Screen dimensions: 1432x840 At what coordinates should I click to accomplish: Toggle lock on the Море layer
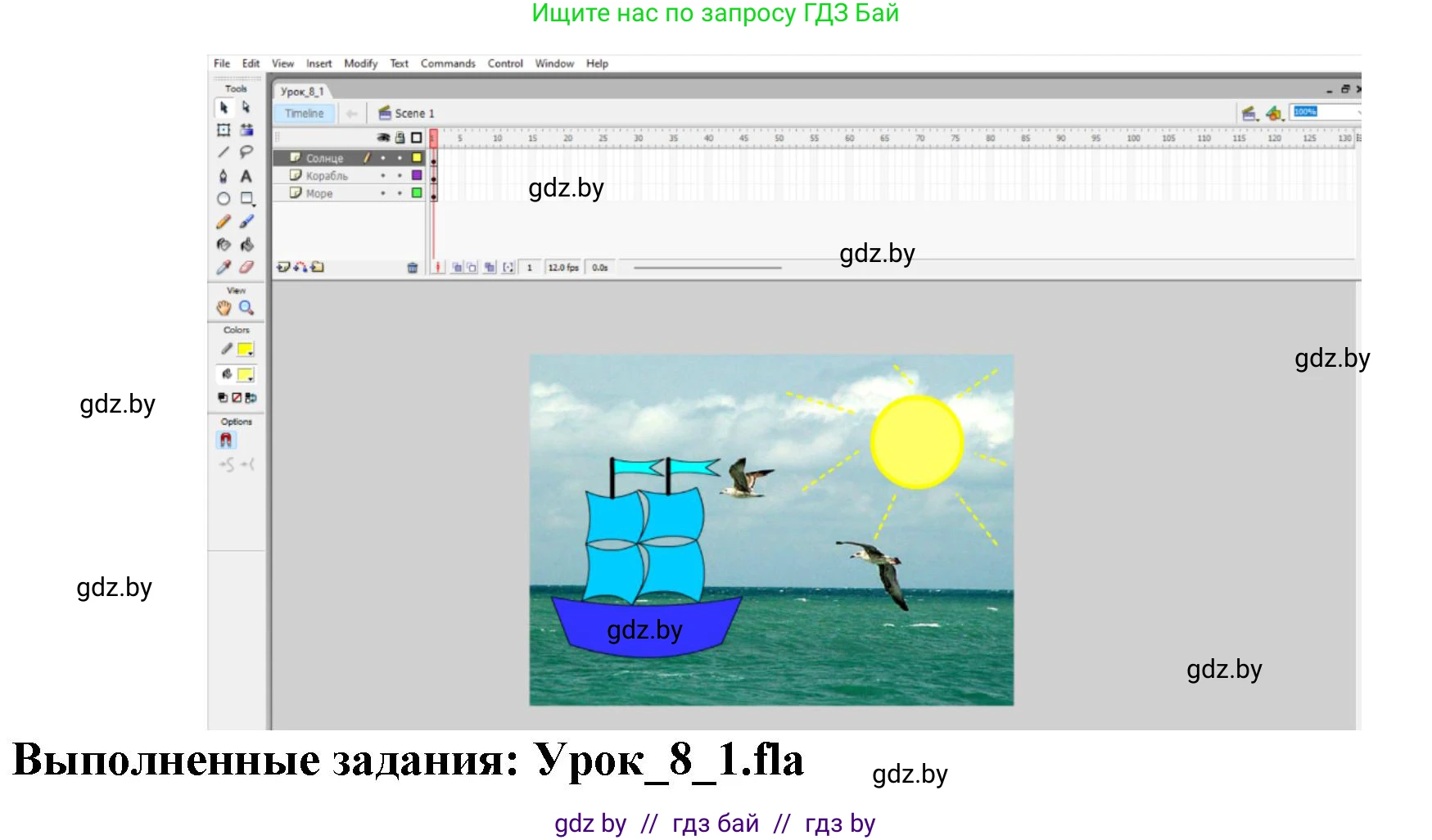click(400, 193)
